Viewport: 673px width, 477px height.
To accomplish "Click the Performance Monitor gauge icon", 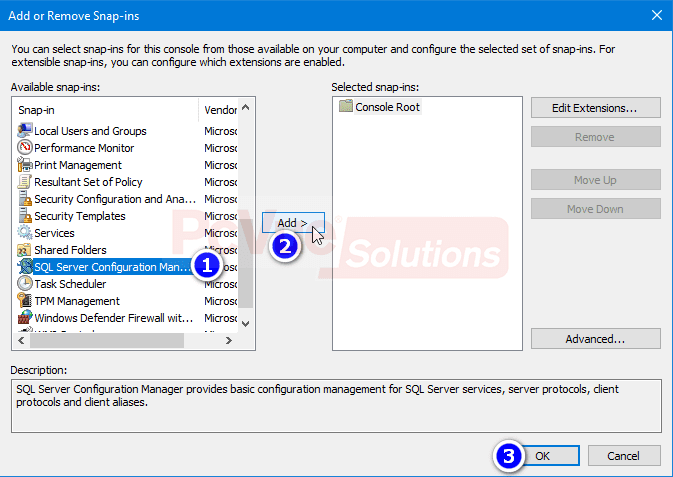I will 24,148.
